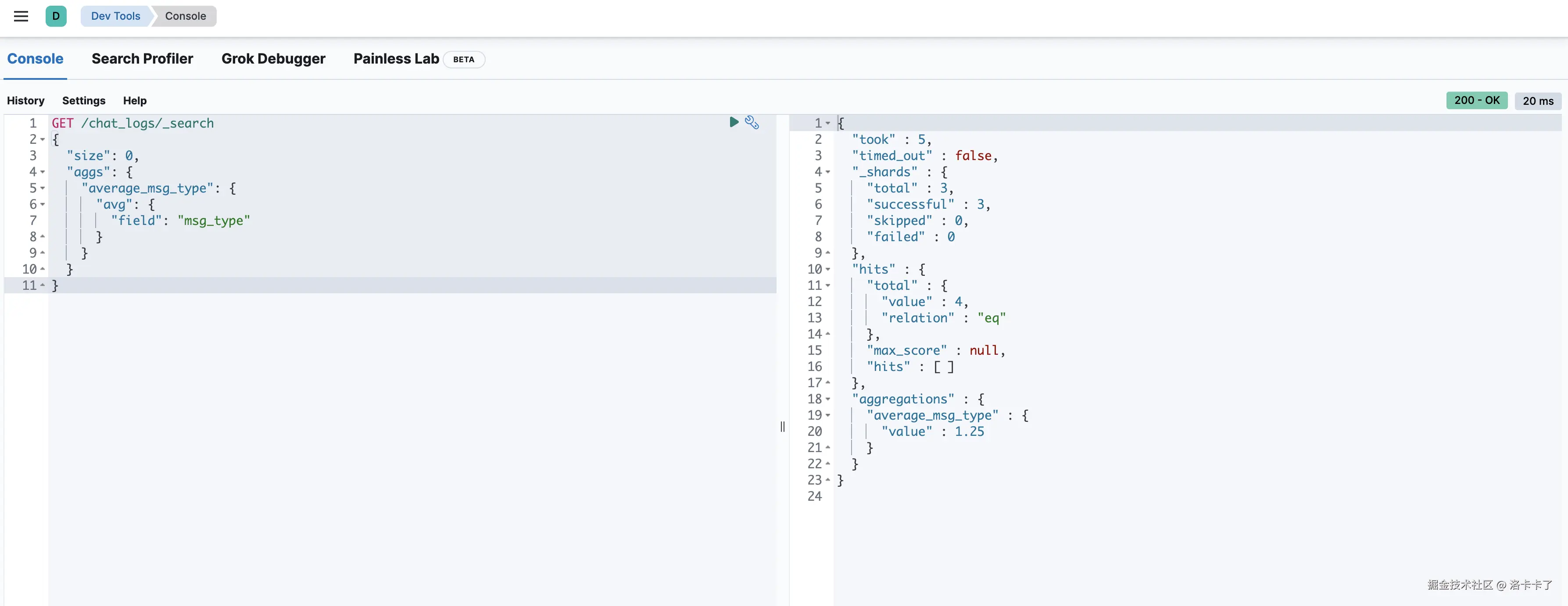Open the request History
Image resolution: width=1568 pixels, height=606 pixels.
tap(25, 101)
